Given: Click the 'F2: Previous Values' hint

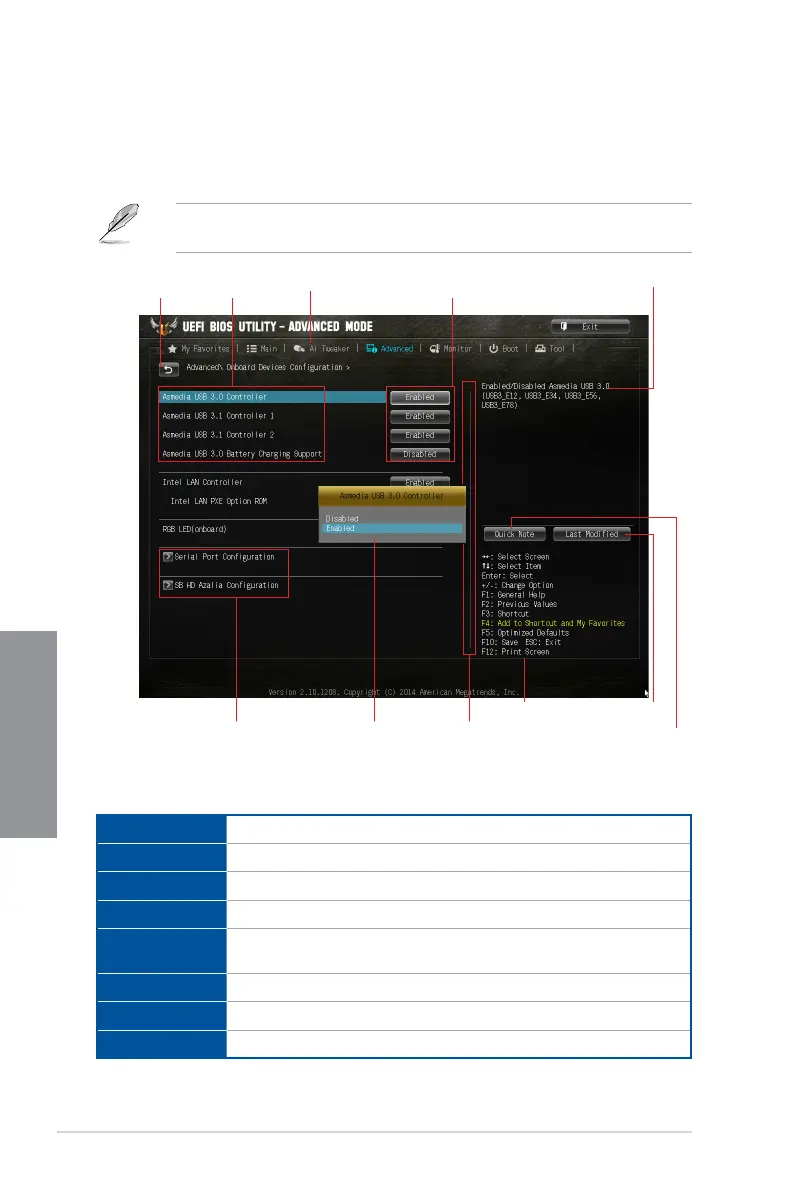Looking at the screenshot, I should click(x=519, y=604).
